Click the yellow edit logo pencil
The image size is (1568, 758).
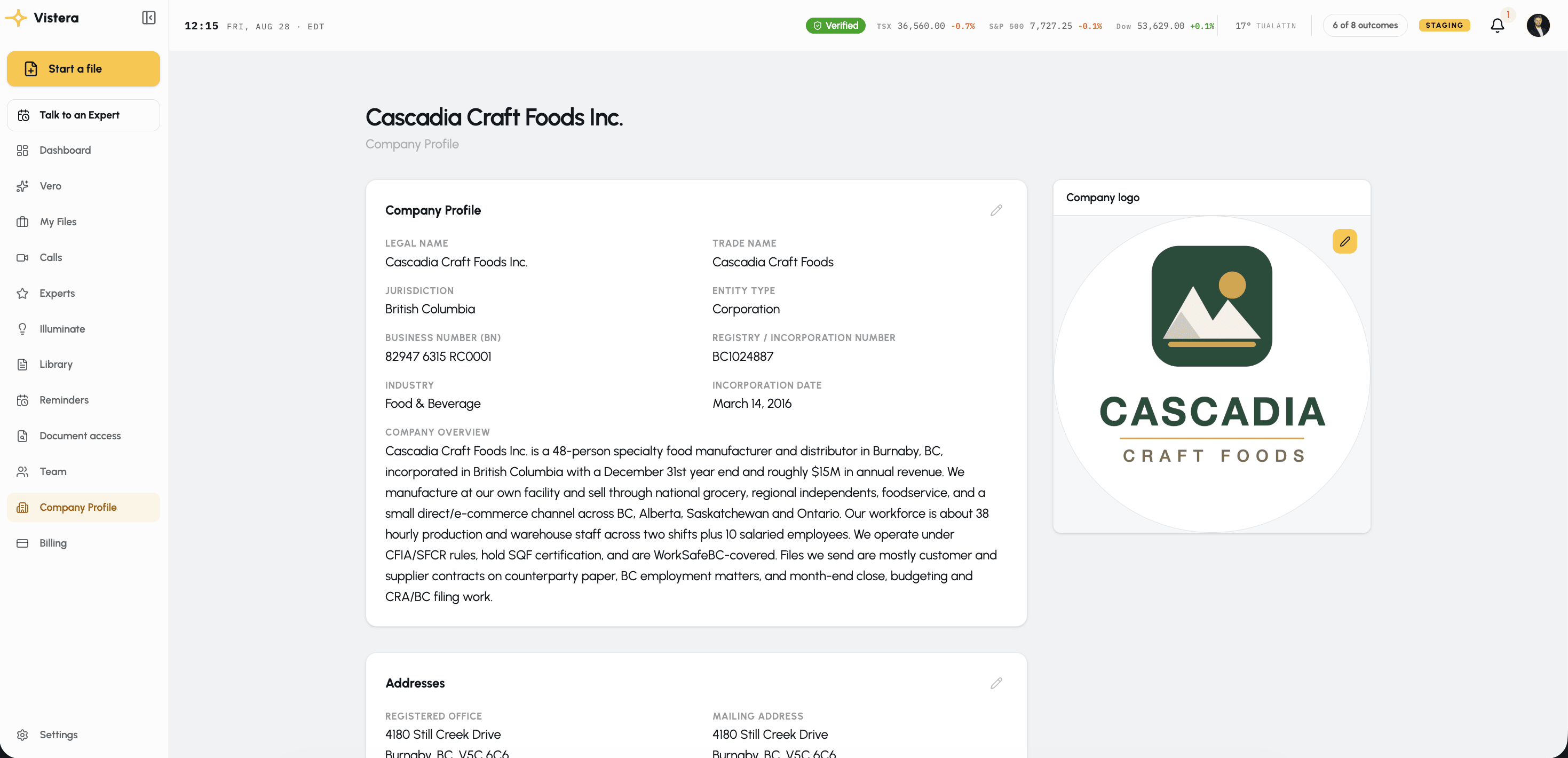tap(1344, 241)
